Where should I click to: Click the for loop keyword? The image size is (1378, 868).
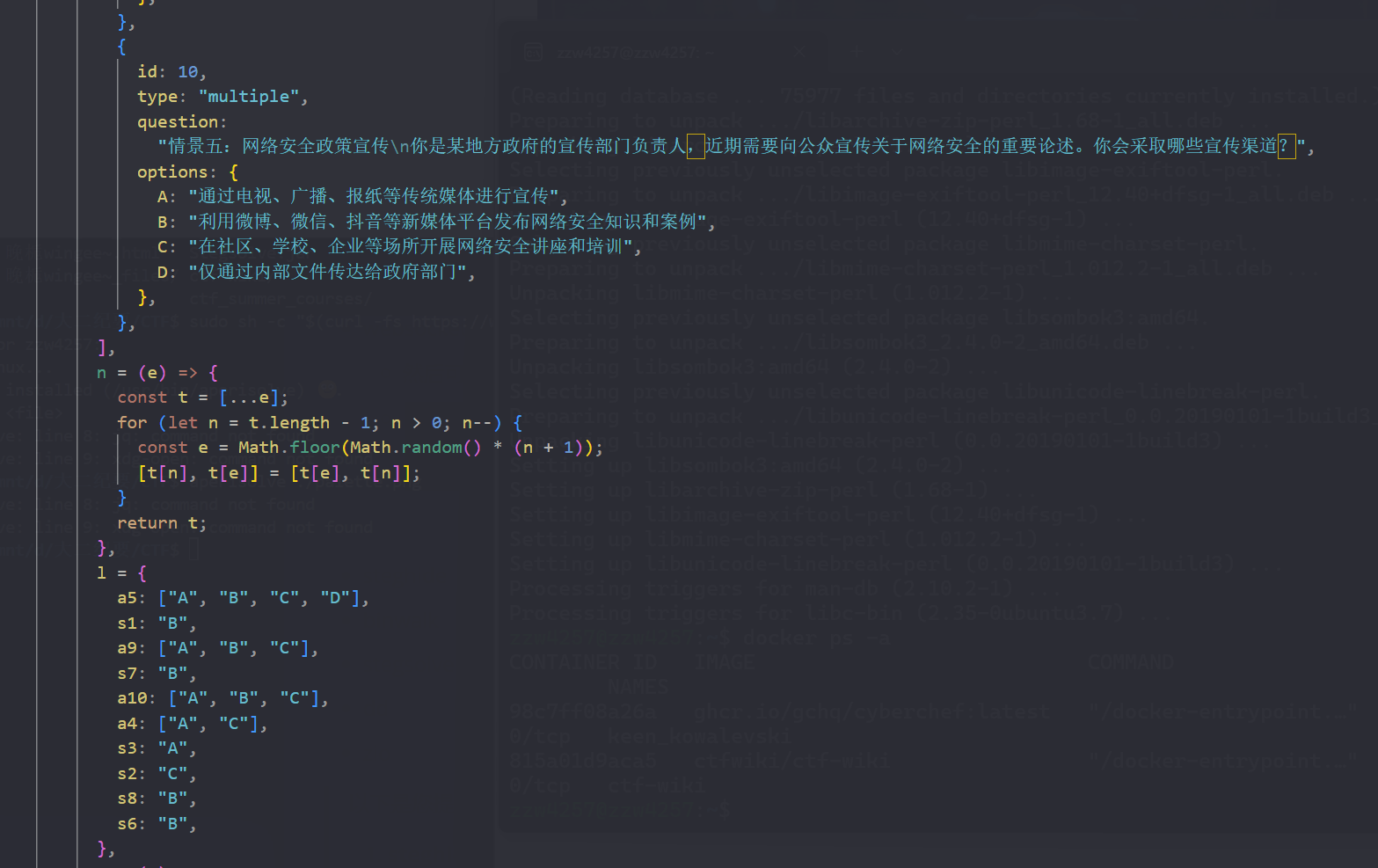pos(132,422)
